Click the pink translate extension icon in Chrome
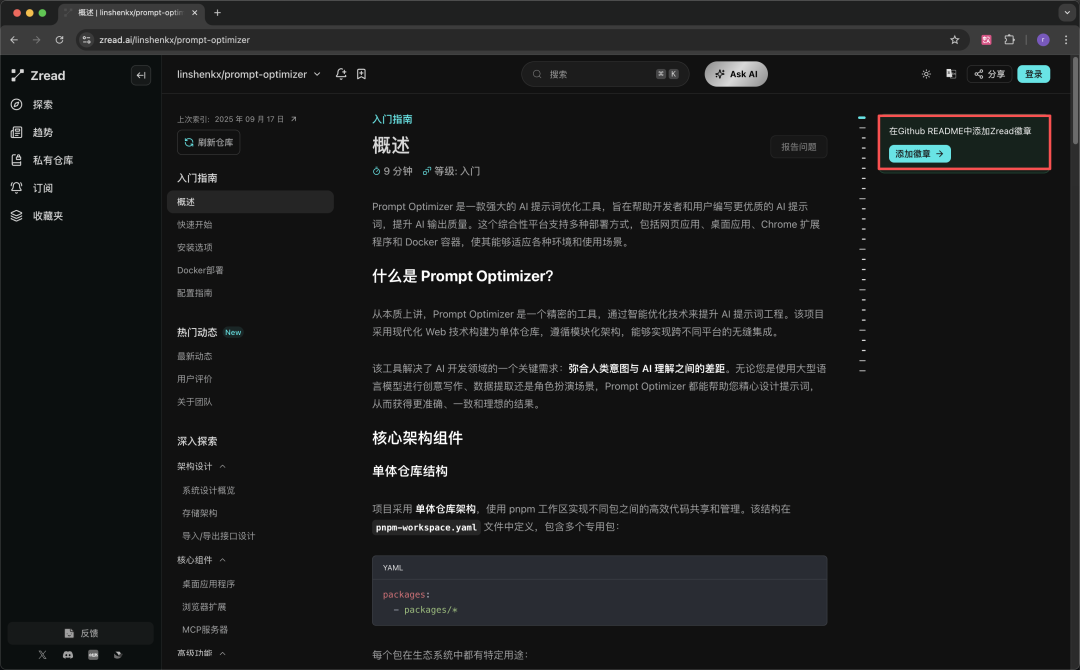Screen dimensions: 1080x670 (986, 40)
